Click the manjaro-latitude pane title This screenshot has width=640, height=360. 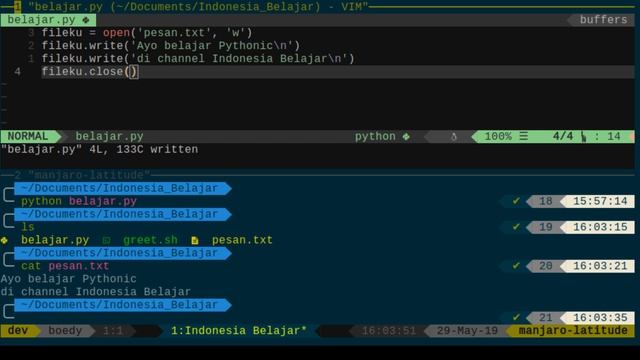(89, 175)
